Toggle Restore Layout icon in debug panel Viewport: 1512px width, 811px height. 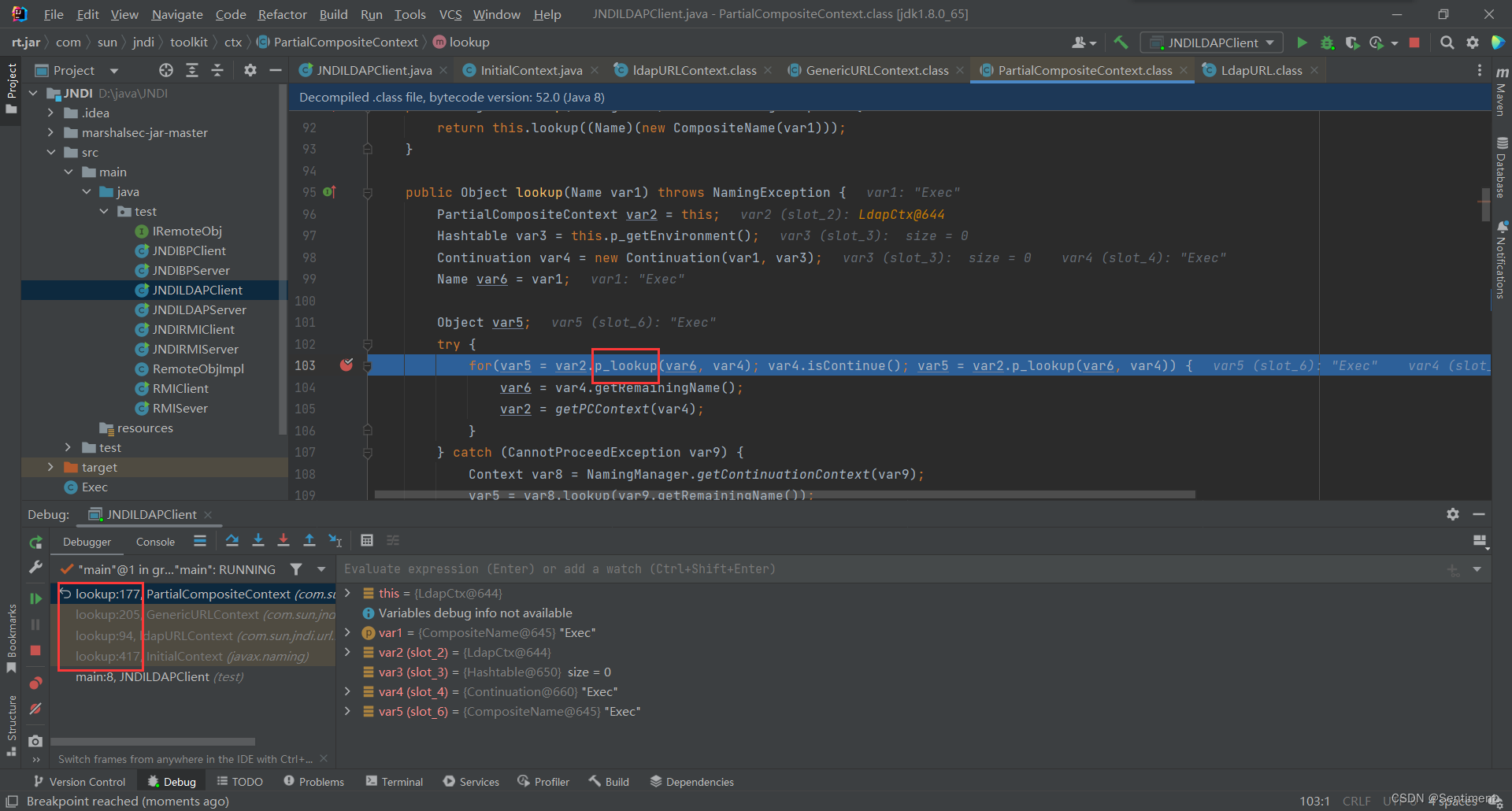tap(1480, 541)
